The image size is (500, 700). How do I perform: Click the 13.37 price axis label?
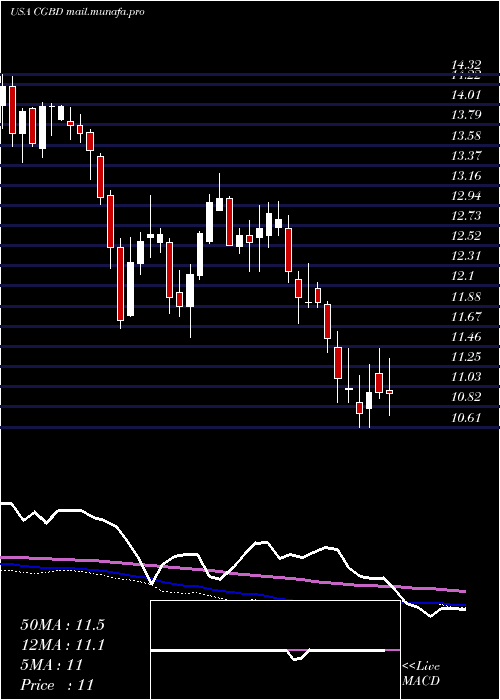pos(467,155)
